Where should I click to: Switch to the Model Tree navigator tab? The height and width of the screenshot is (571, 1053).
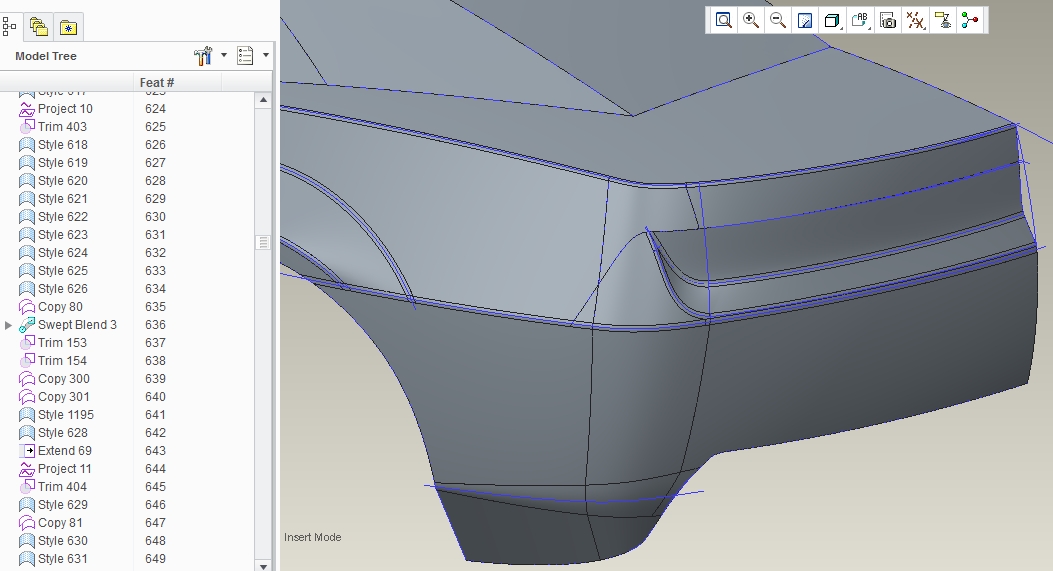(x=9, y=26)
